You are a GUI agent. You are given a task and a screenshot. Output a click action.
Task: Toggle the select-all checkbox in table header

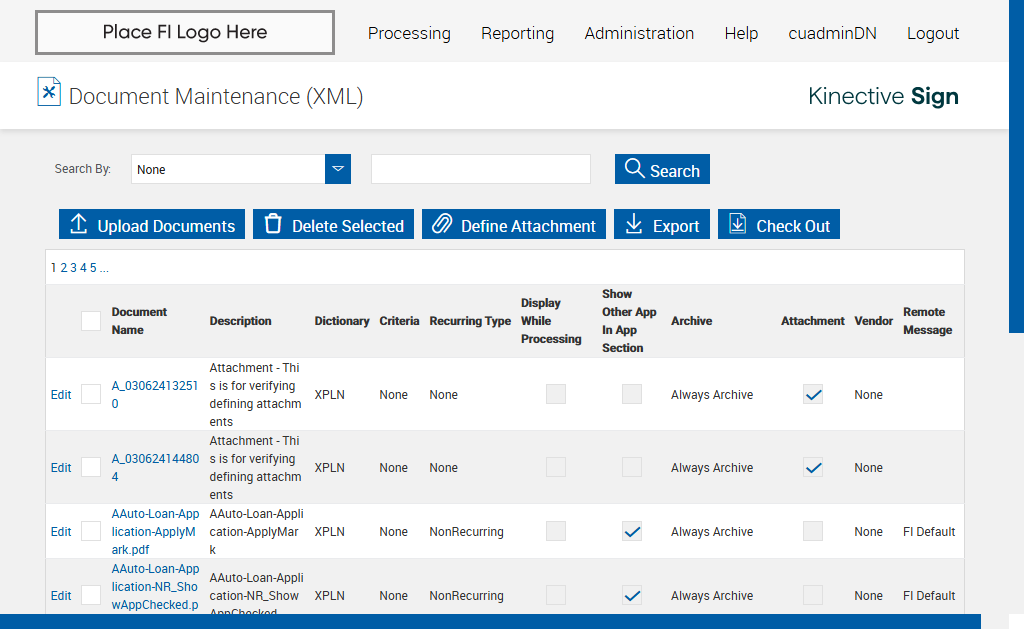point(91,321)
